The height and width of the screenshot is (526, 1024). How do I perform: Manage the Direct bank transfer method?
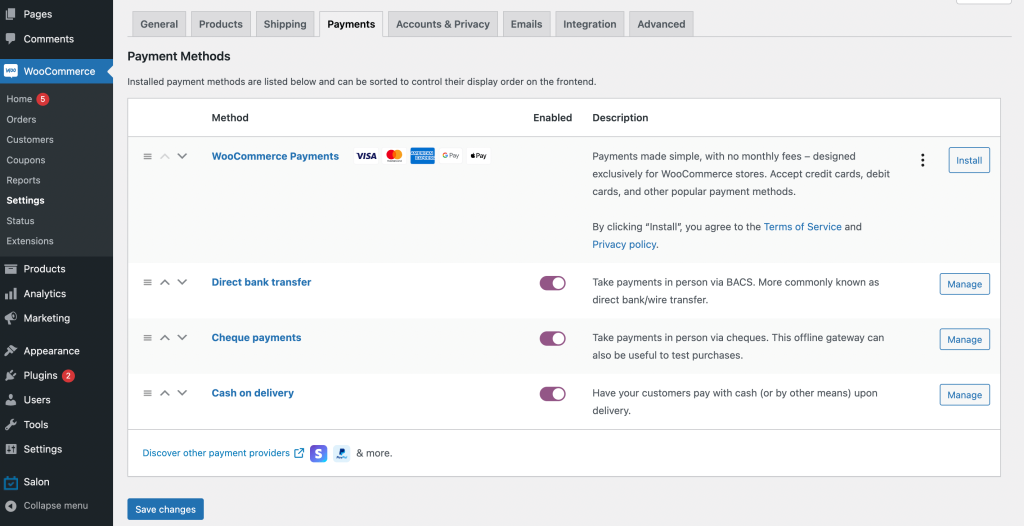965,284
